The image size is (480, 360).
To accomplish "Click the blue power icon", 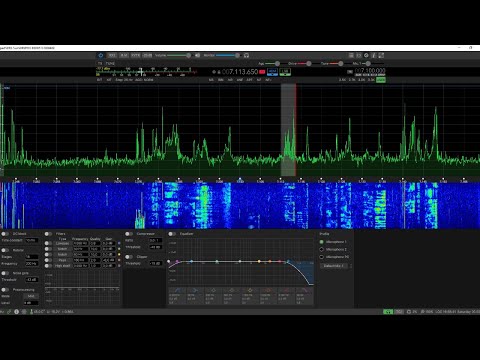I will [101, 55].
